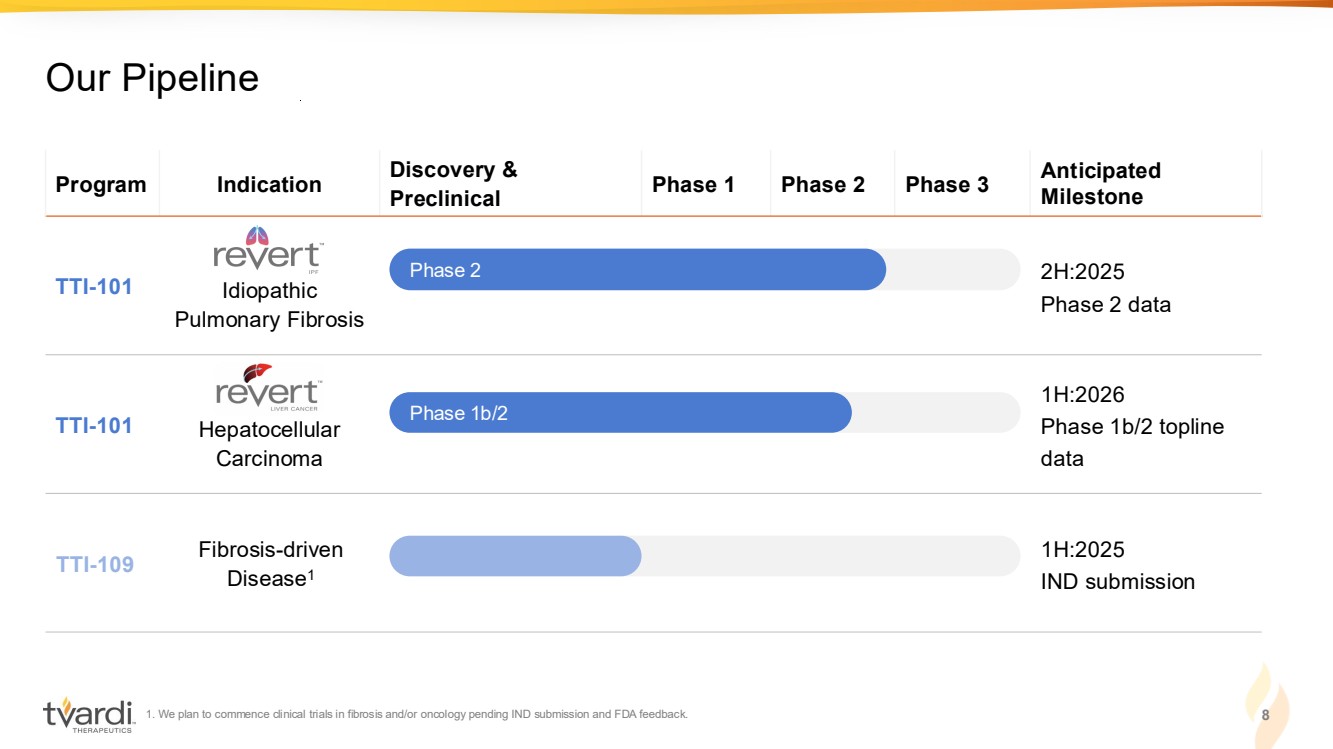
Task: Click the Indication column header
Action: pos(269,185)
